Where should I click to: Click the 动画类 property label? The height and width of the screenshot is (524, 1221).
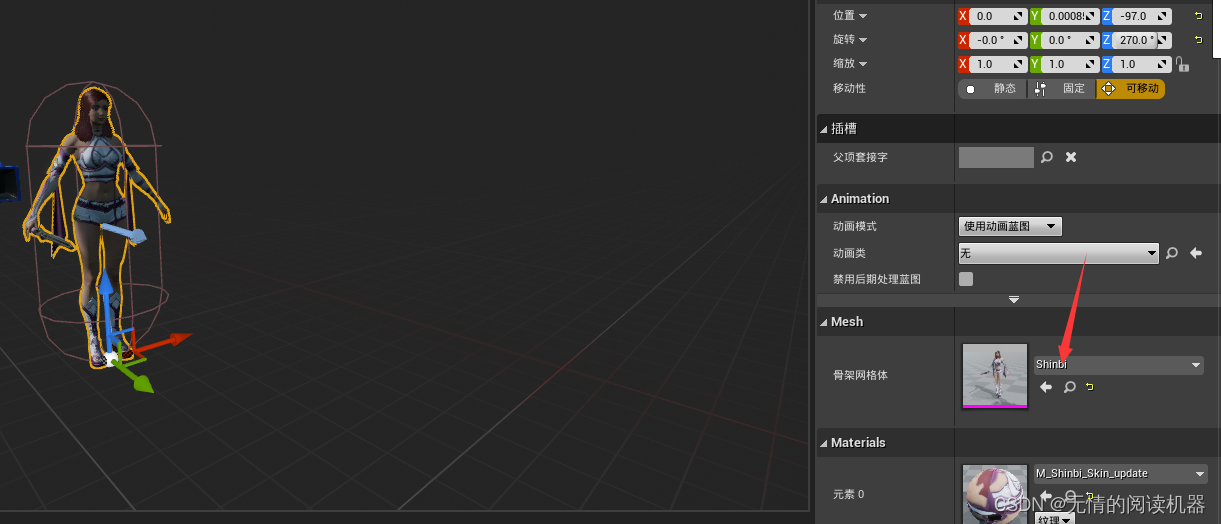tap(849, 253)
